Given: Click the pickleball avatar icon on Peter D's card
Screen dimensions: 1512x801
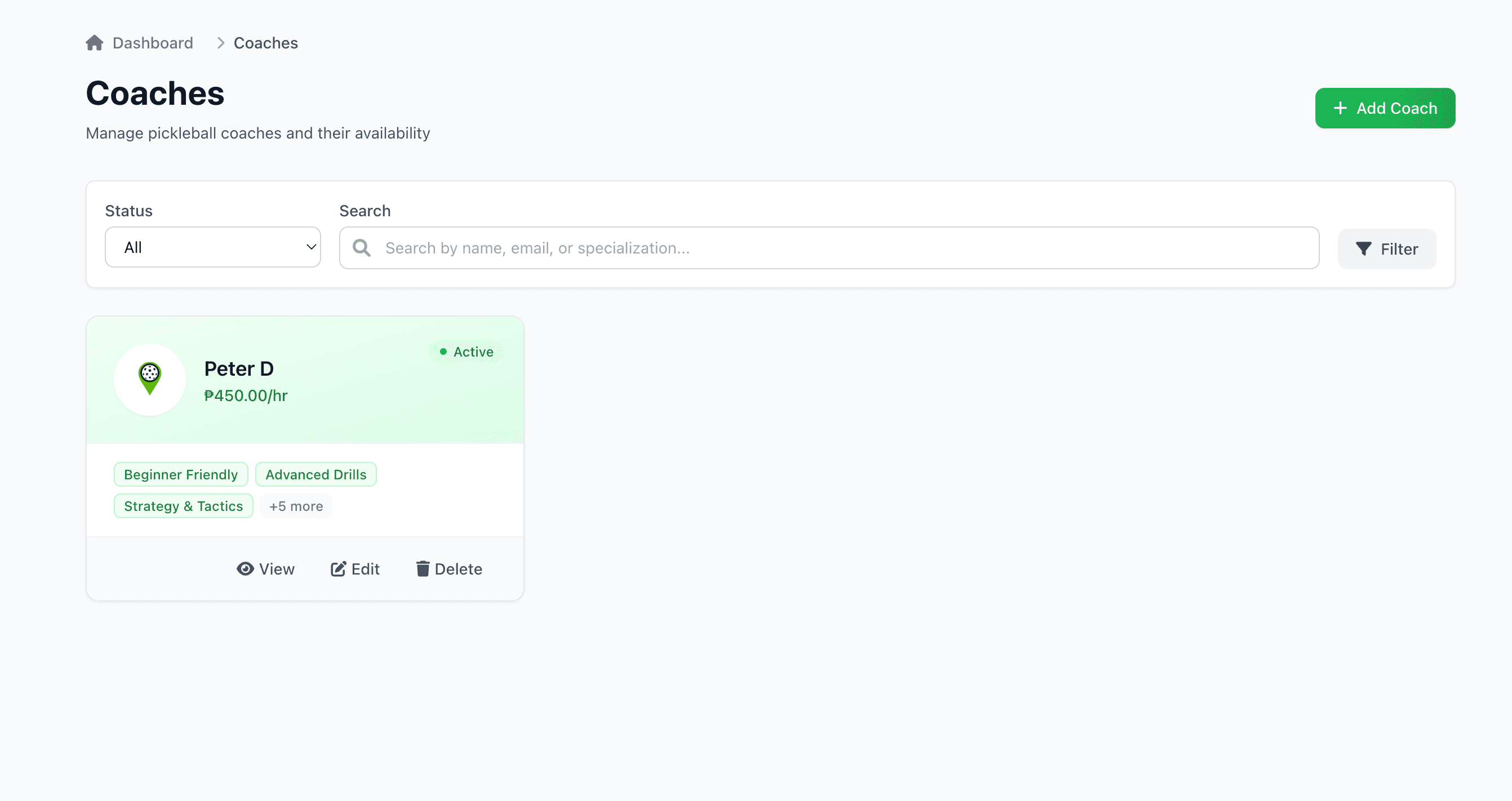Looking at the screenshot, I should pyautogui.click(x=150, y=380).
